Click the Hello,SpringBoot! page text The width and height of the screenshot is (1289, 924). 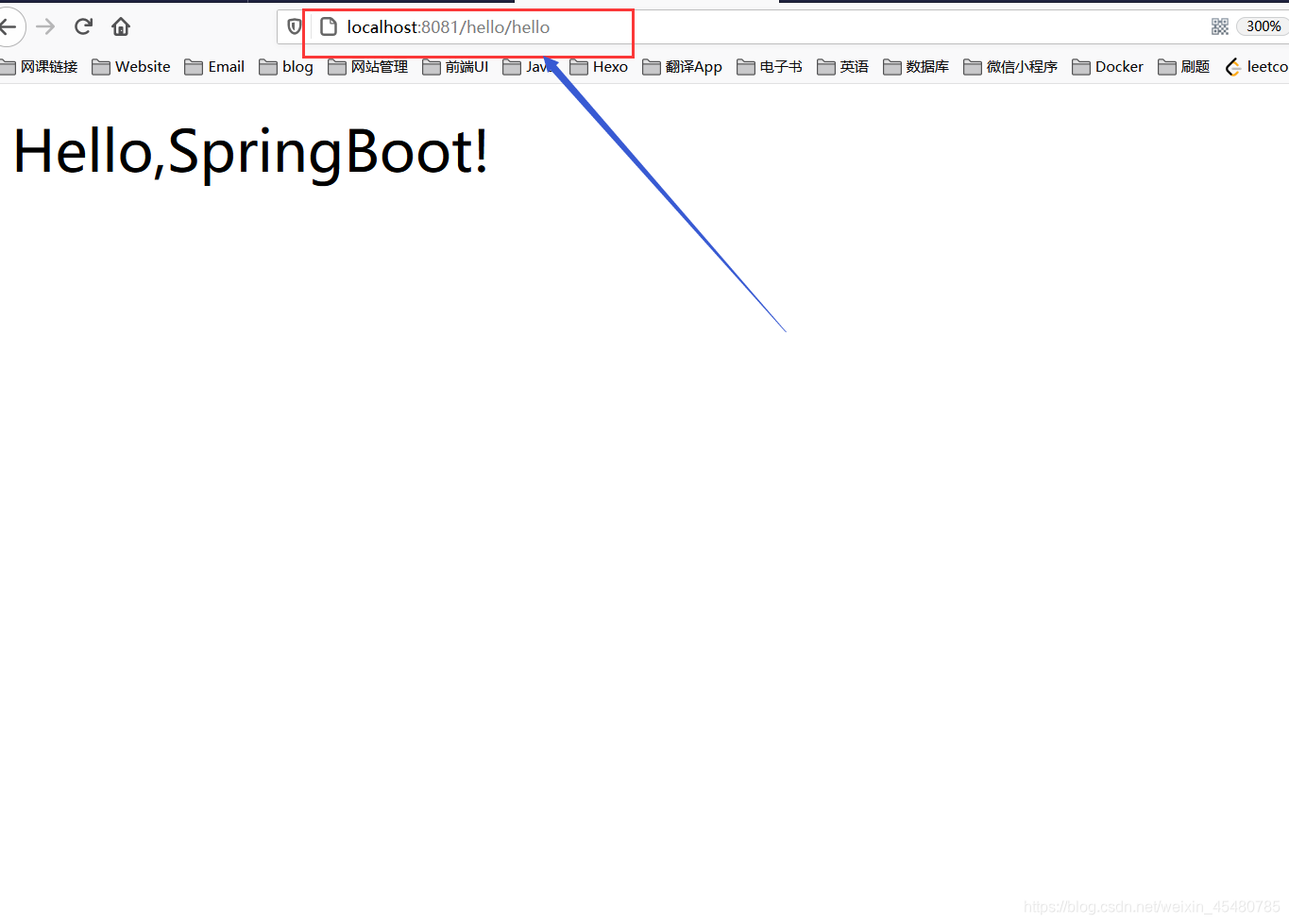point(251,152)
